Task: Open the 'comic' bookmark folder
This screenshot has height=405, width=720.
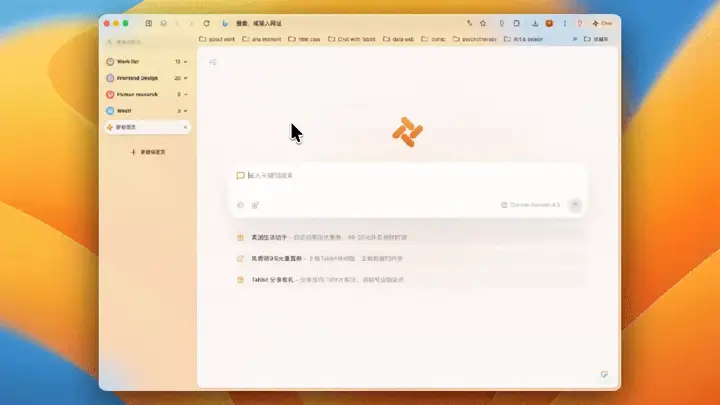Action: pos(433,39)
